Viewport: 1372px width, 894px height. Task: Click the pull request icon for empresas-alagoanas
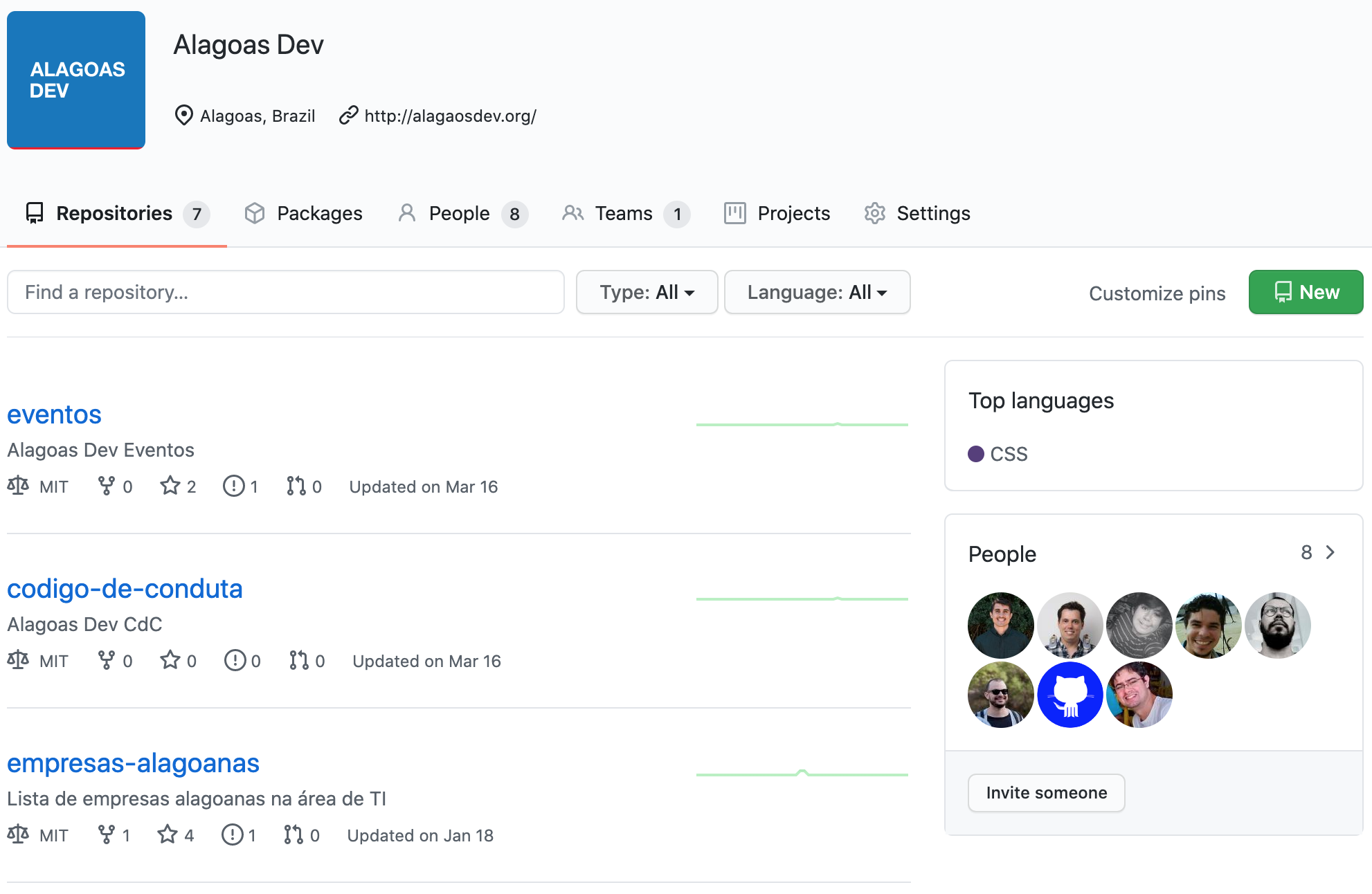[294, 834]
